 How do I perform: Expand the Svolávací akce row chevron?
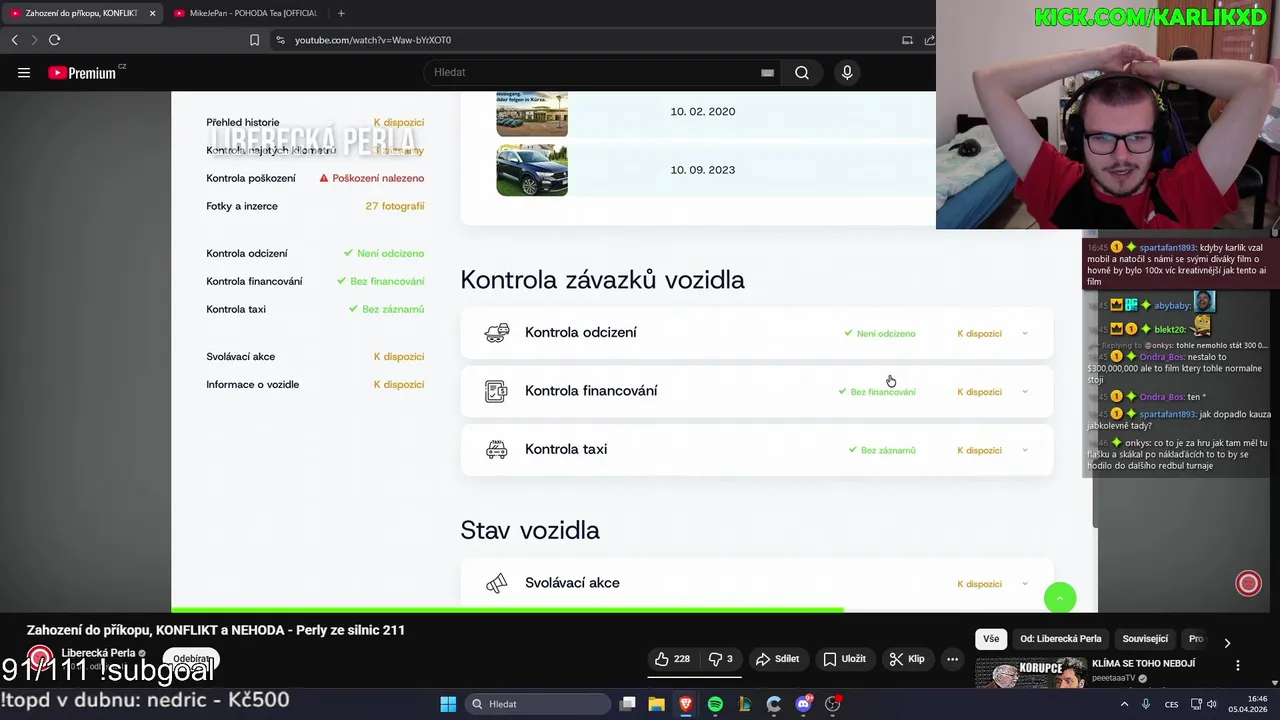(1024, 584)
